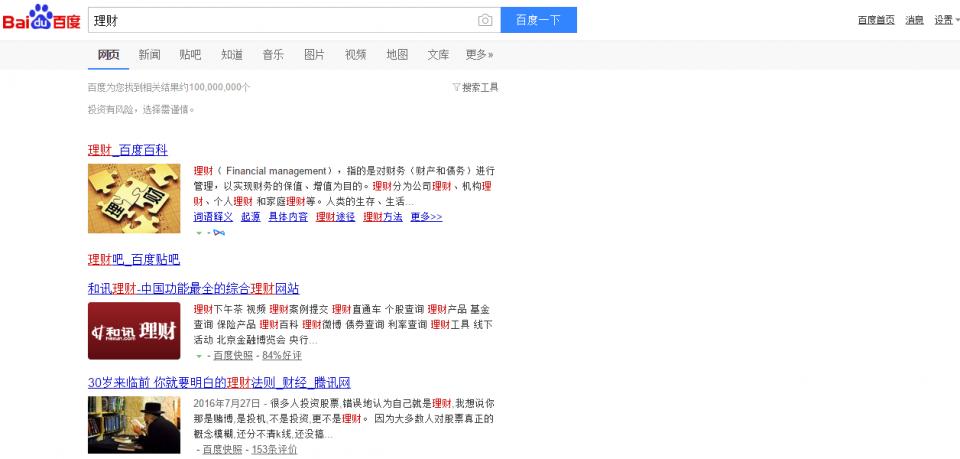Switch to the 图片 tab
Viewport: 960px width, 459px height.
click(314, 54)
